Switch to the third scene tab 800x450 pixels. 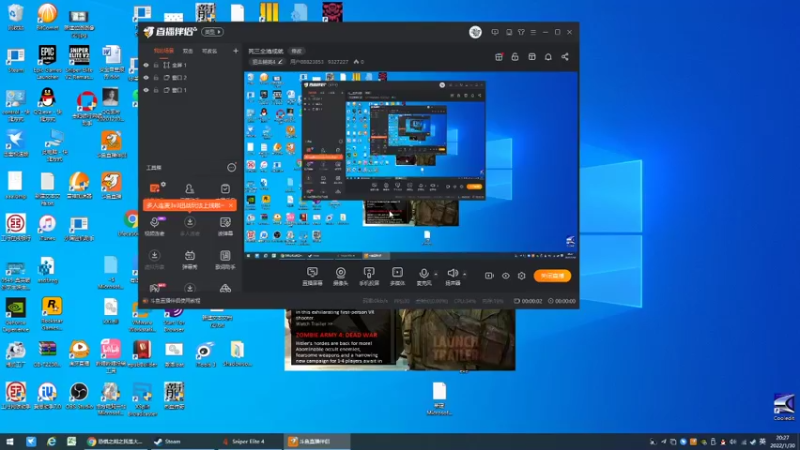(209, 51)
